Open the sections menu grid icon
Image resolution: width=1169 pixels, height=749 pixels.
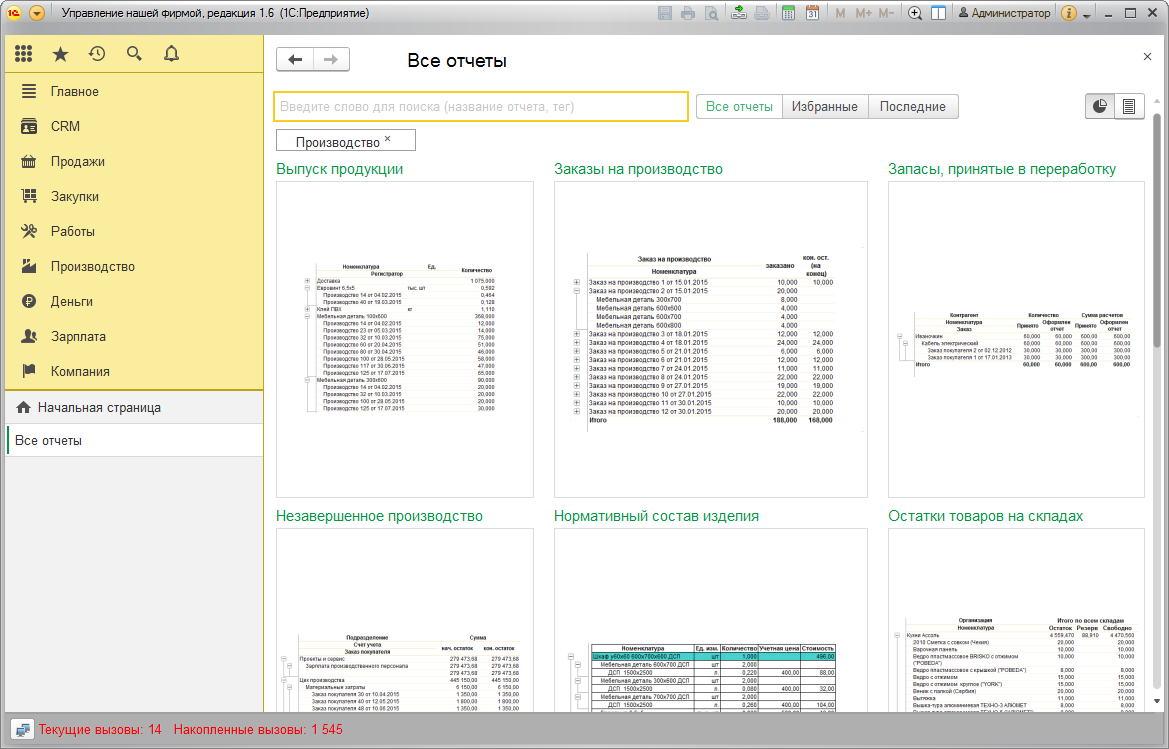24,54
